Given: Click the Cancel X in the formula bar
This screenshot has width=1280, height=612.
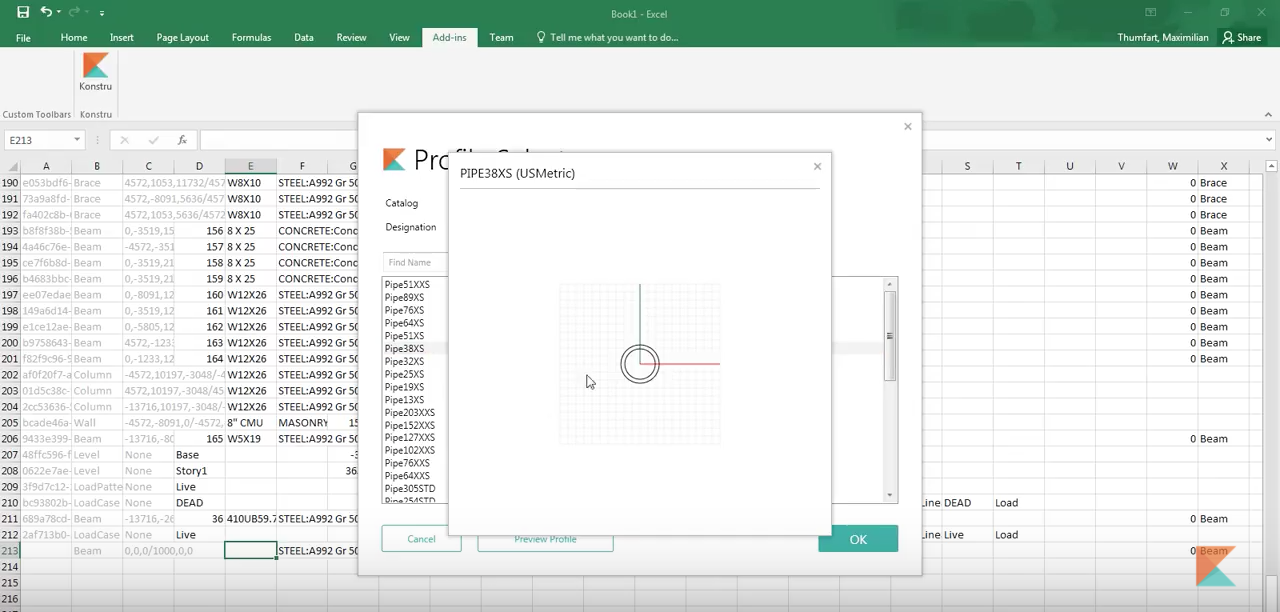Looking at the screenshot, I should point(124,140).
